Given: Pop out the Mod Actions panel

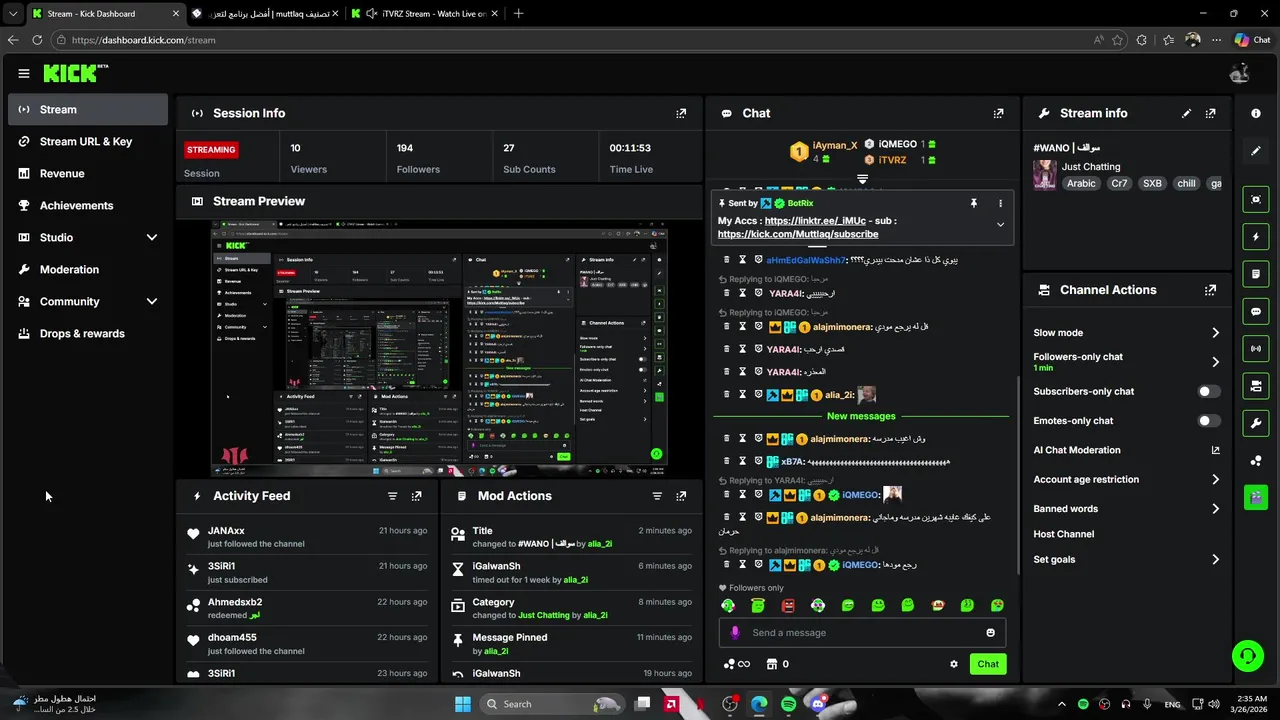Looking at the screenshot, I should [x=681, y=496].
